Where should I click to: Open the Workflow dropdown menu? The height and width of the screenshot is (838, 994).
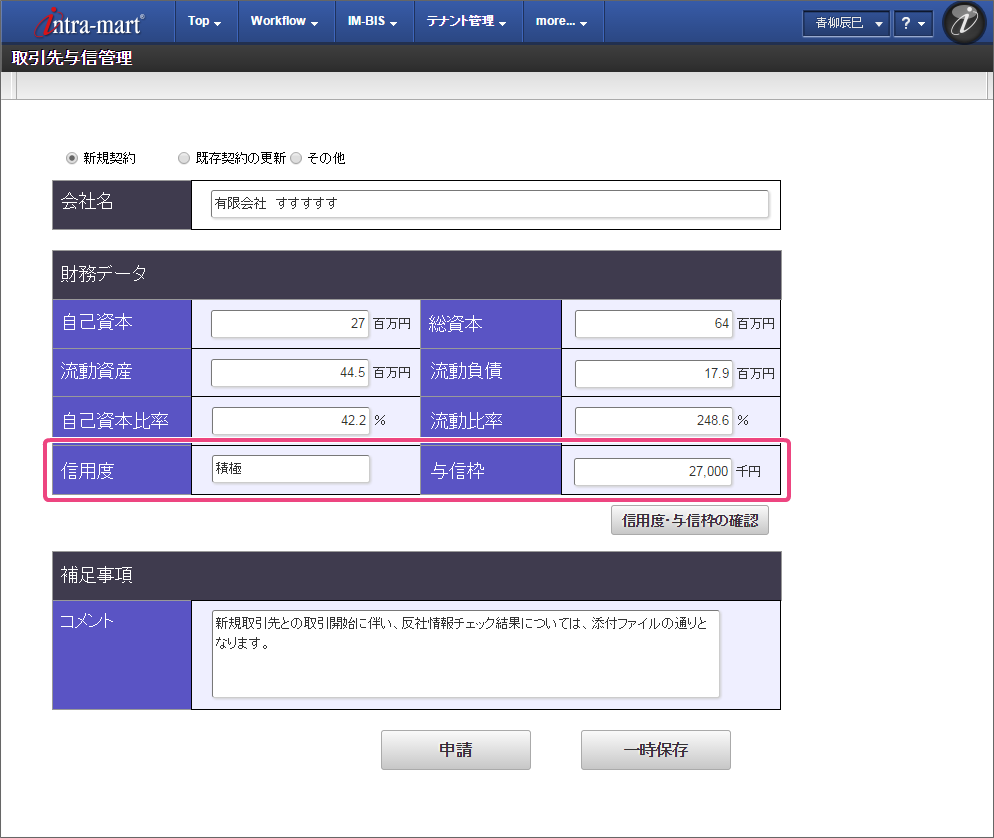coord(284,21)
